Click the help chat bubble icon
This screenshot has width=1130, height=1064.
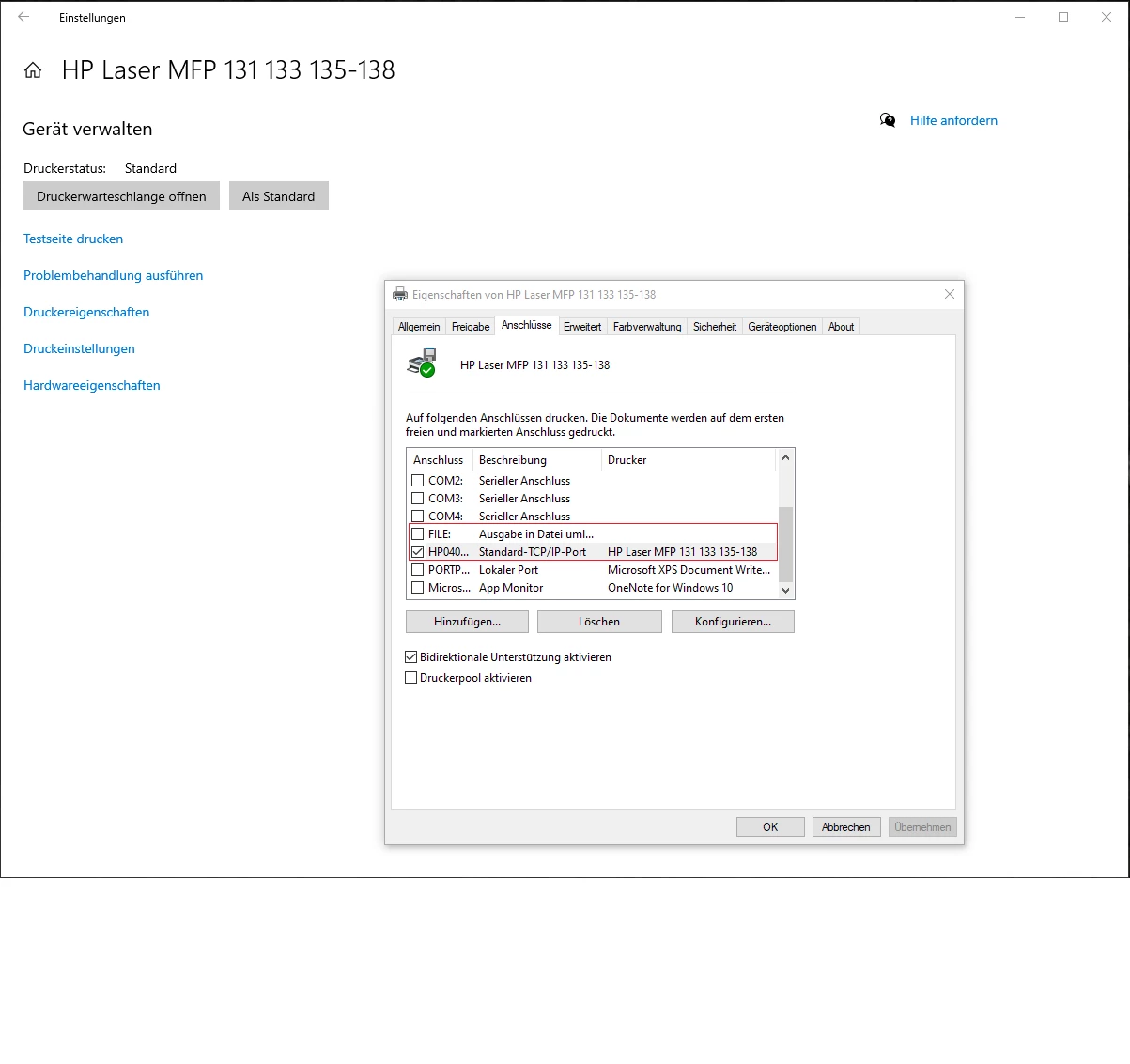pos(888,120)
